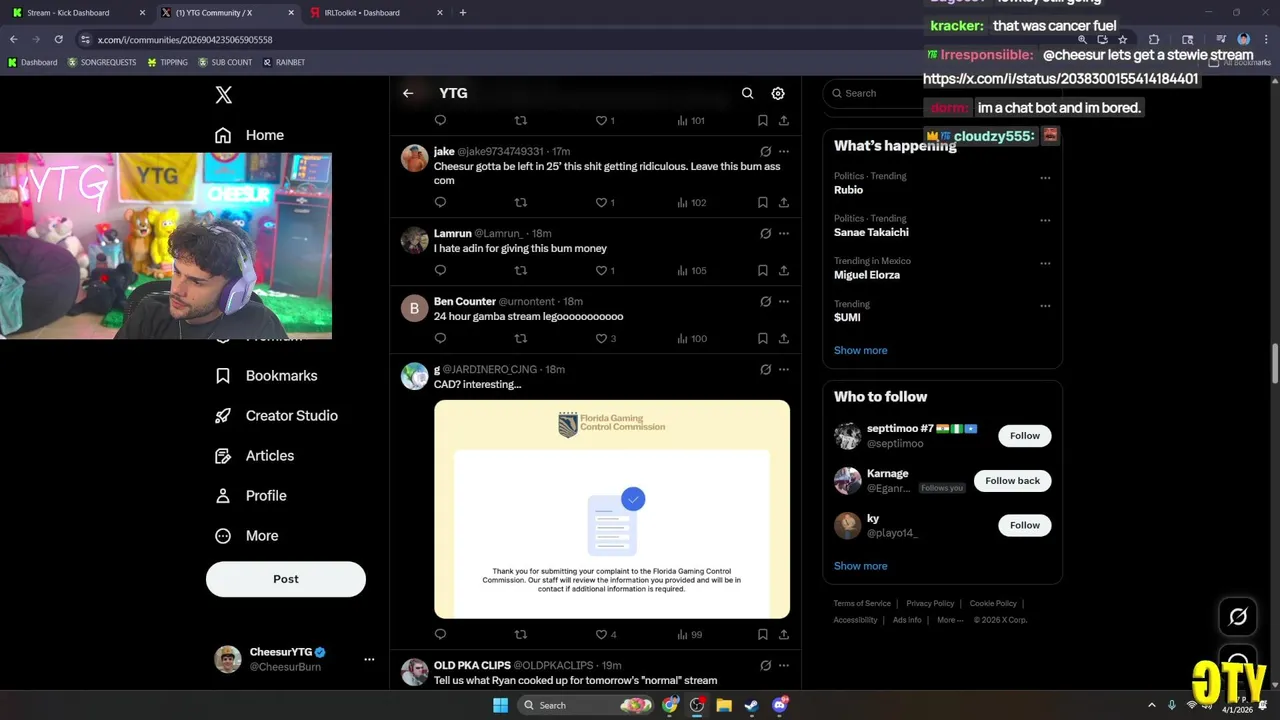This screenshot has height=720, width=1280.
Task: Show more trends under What's happening
Action: pos(860,351)
